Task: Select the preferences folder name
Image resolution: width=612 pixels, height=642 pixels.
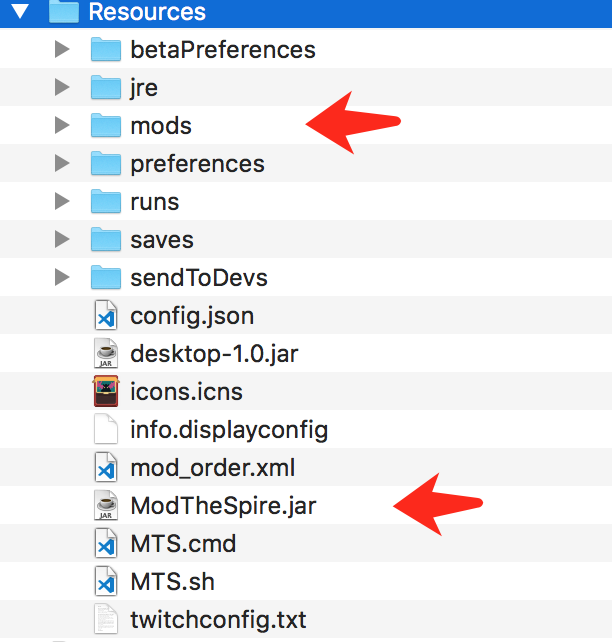Action: tap(197, 164)
